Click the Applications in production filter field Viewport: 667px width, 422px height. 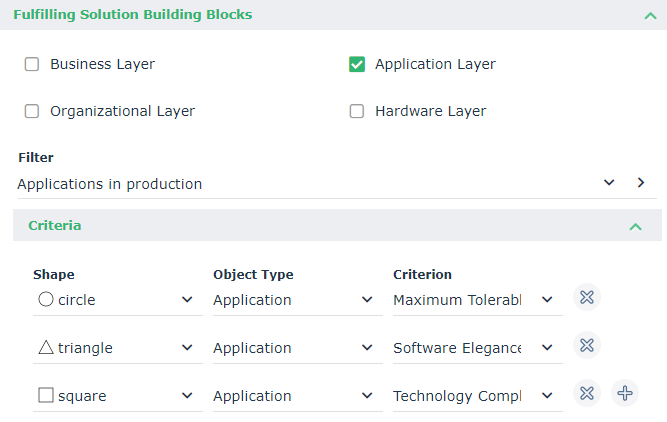coord(300,184)
